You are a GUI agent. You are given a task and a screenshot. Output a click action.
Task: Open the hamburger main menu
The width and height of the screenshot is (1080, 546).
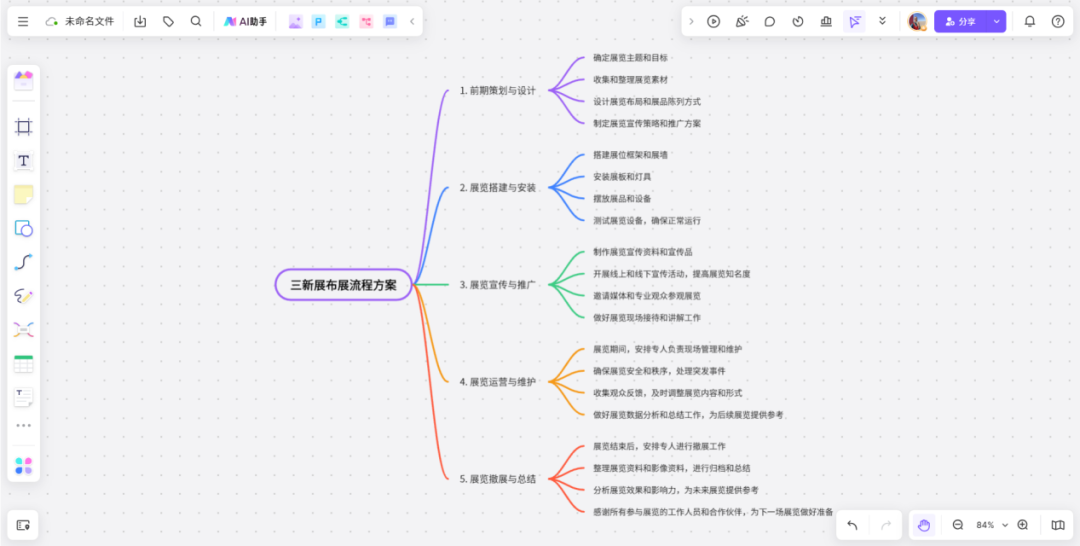(x=23, y=22)
